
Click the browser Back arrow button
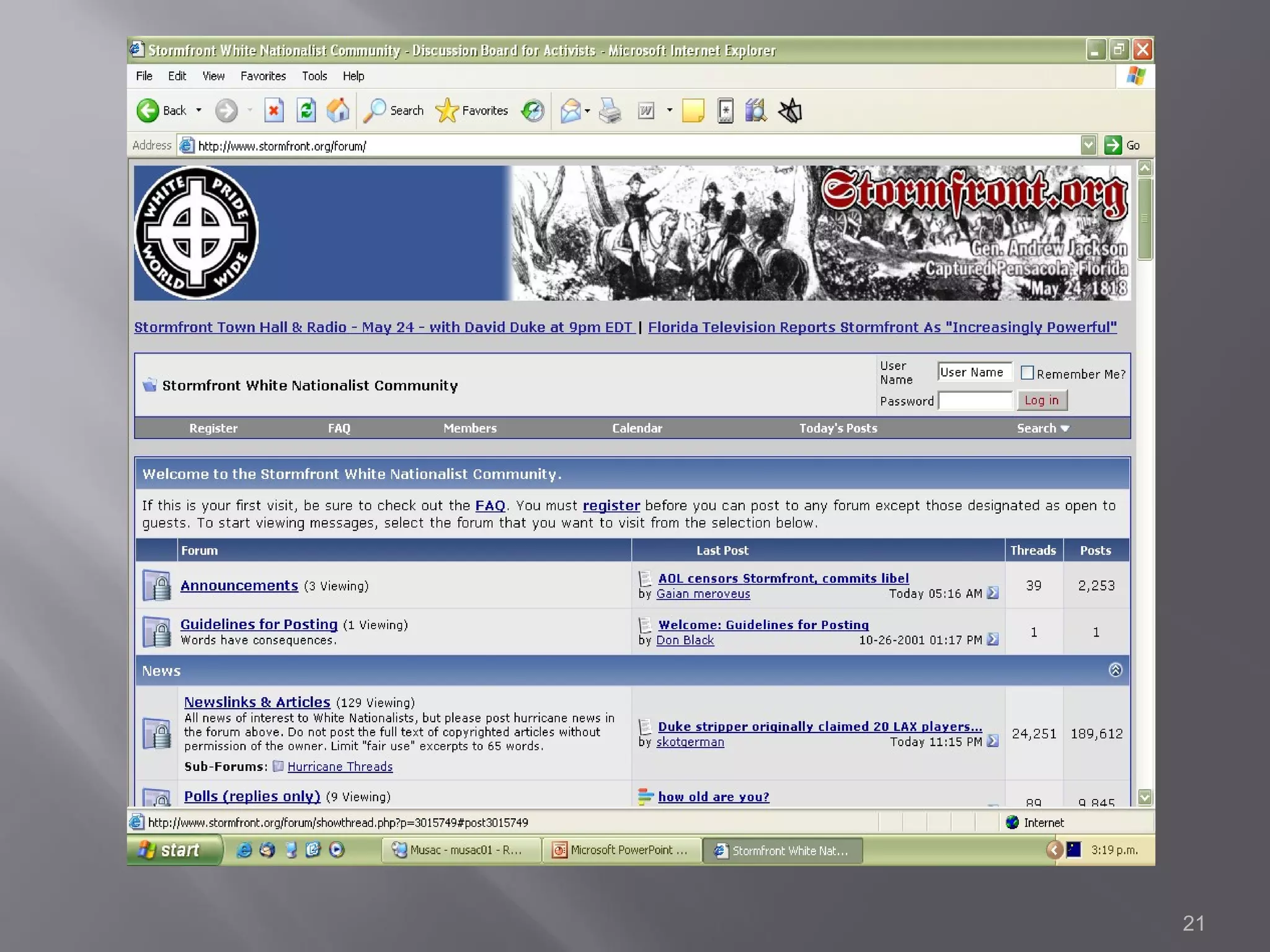point(148,111)
